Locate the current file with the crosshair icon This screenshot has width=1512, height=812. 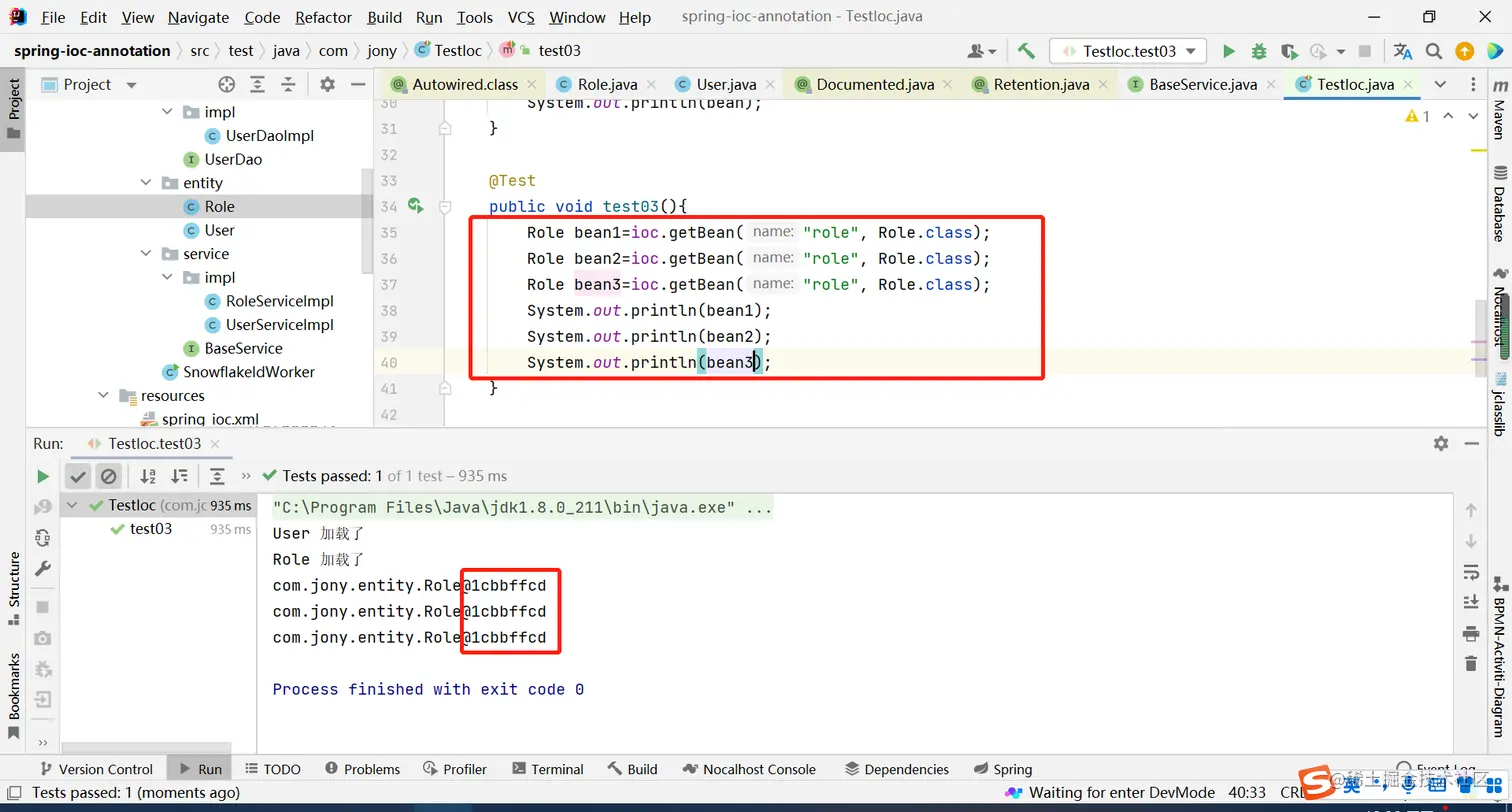click(227, 85)
